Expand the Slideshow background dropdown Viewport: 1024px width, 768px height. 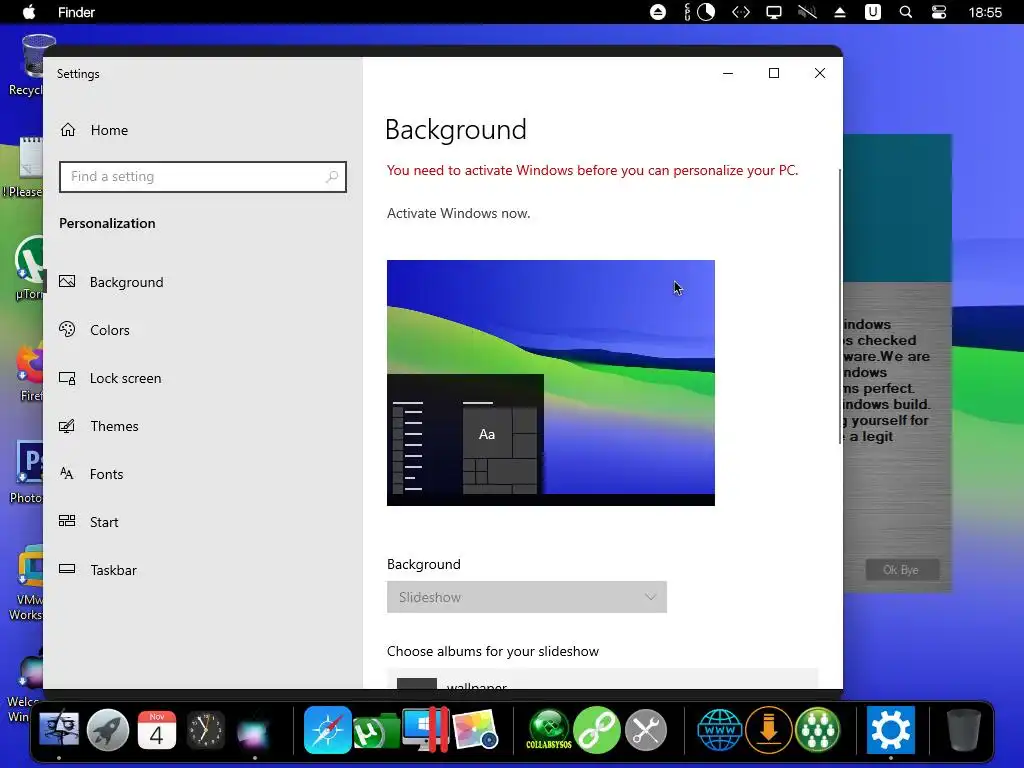pyautogui.click(x=526, y=597)
